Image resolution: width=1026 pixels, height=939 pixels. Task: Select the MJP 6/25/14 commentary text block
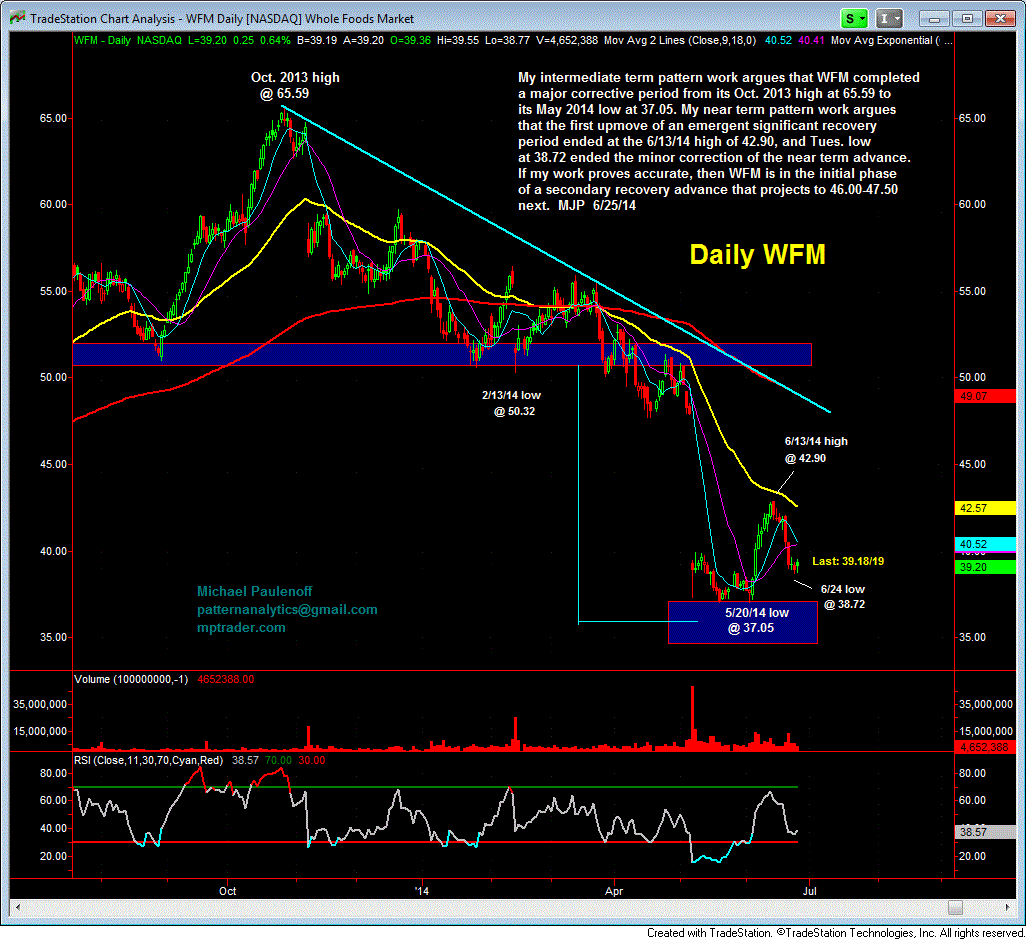(x=718, y=141)
